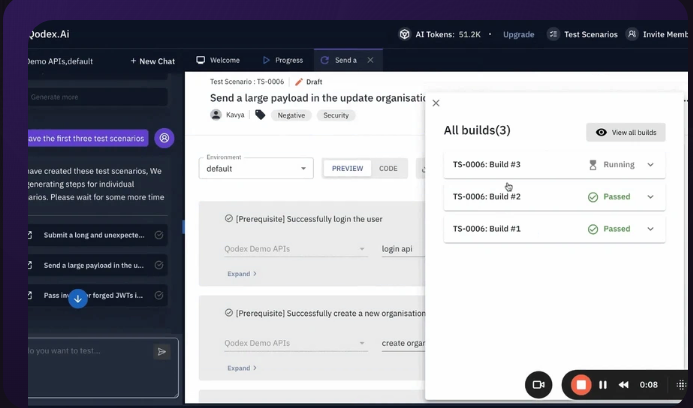Image resolution: width=693 pixels, height=408 pixels.
Task: Close the All builds panel
Action: (x=435, y=103)
